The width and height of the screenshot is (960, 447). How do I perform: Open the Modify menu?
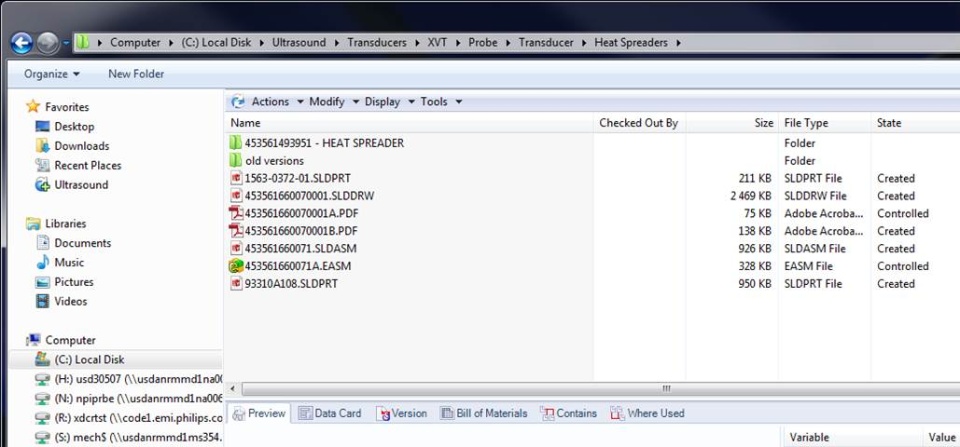click(x=334, y=102)
